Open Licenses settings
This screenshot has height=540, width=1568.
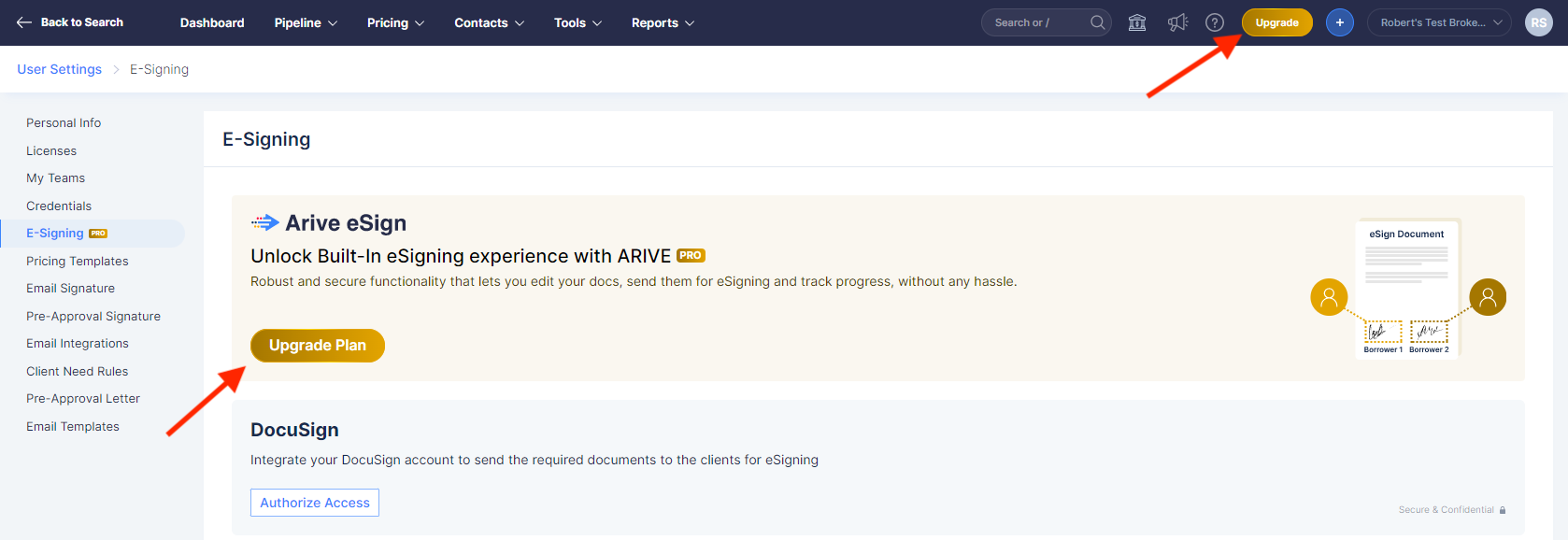(51, 150)
